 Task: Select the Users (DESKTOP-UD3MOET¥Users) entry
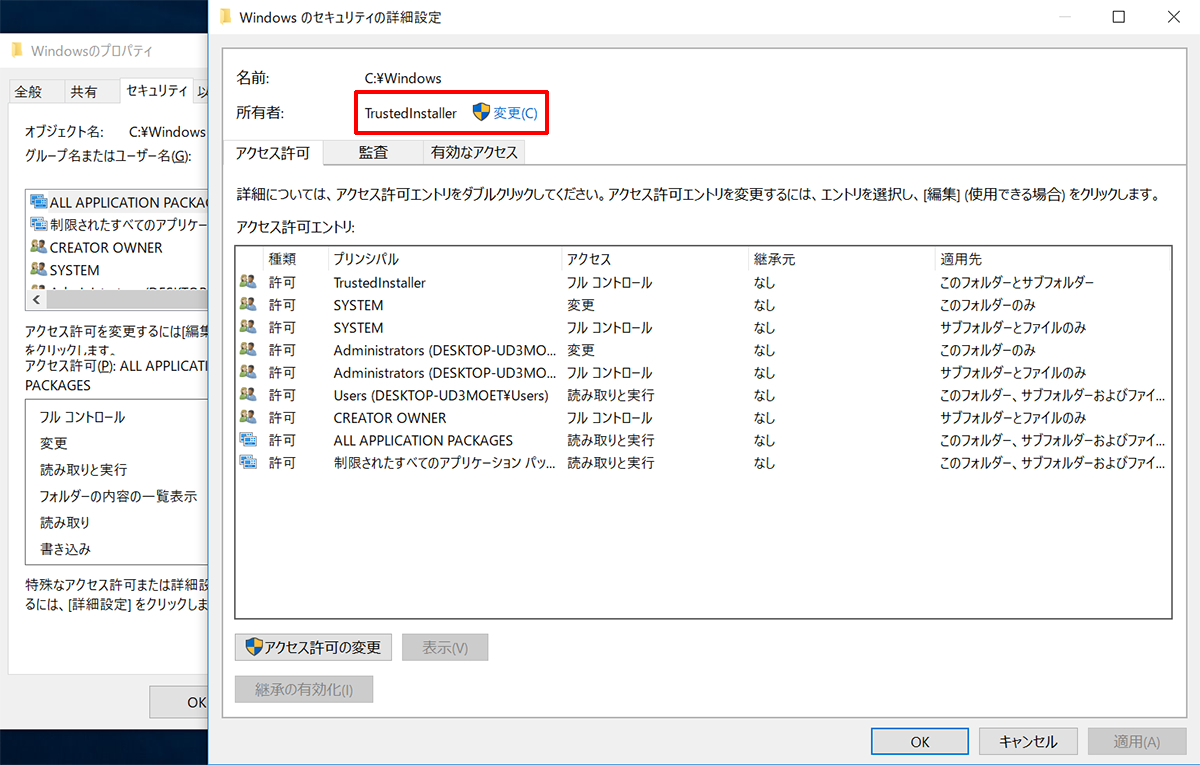[441, 395]
